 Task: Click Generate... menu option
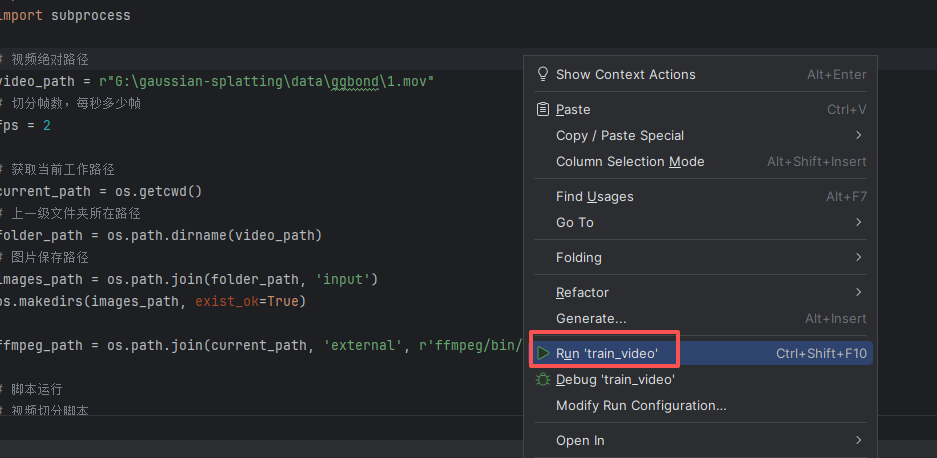coord(591,318)
